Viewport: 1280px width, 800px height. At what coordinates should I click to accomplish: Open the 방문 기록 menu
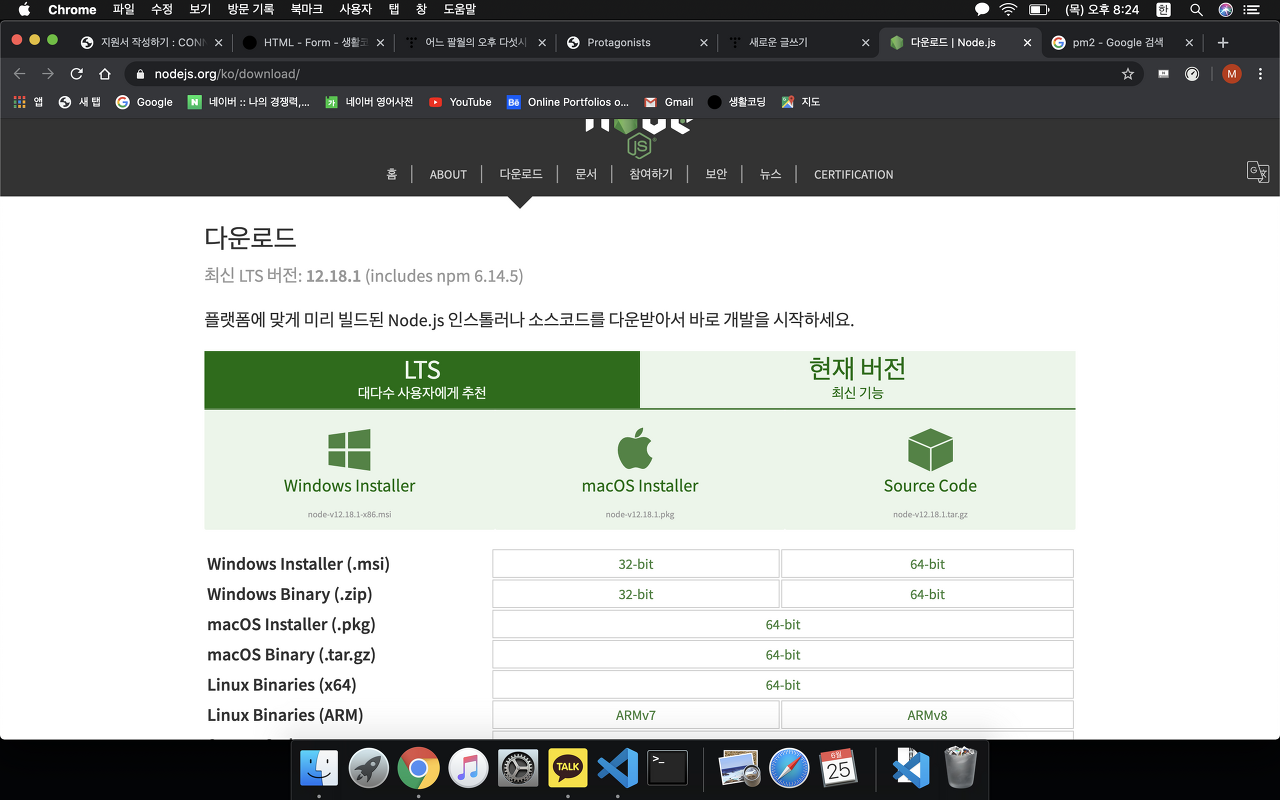coord(250,10)
